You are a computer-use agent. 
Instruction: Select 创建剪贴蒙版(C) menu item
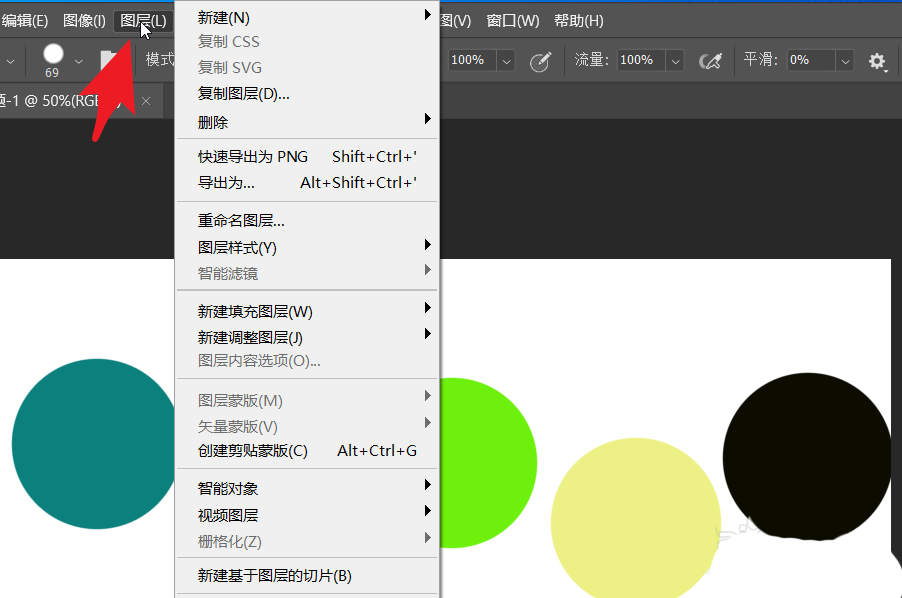(253, 450)
